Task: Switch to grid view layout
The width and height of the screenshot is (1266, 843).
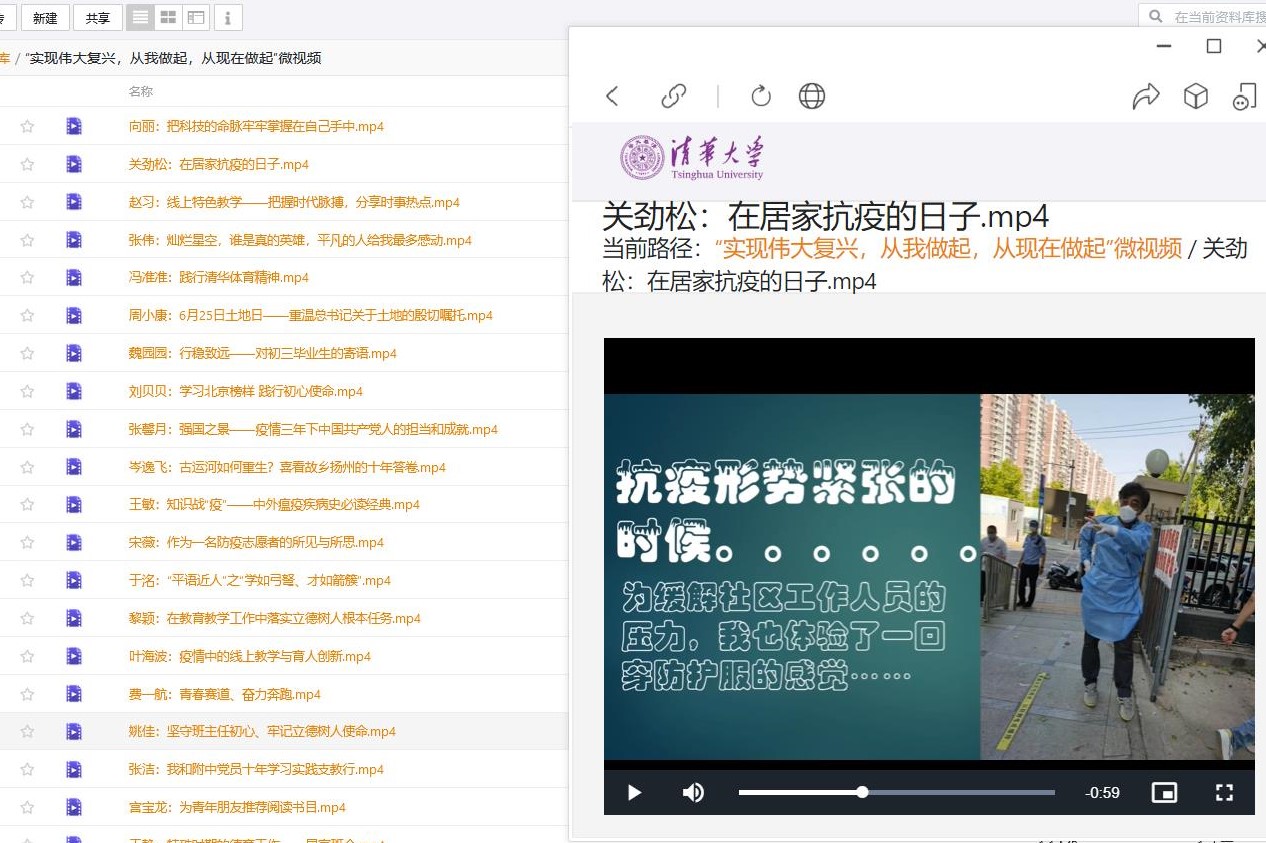Action: [x=168, y=18]
